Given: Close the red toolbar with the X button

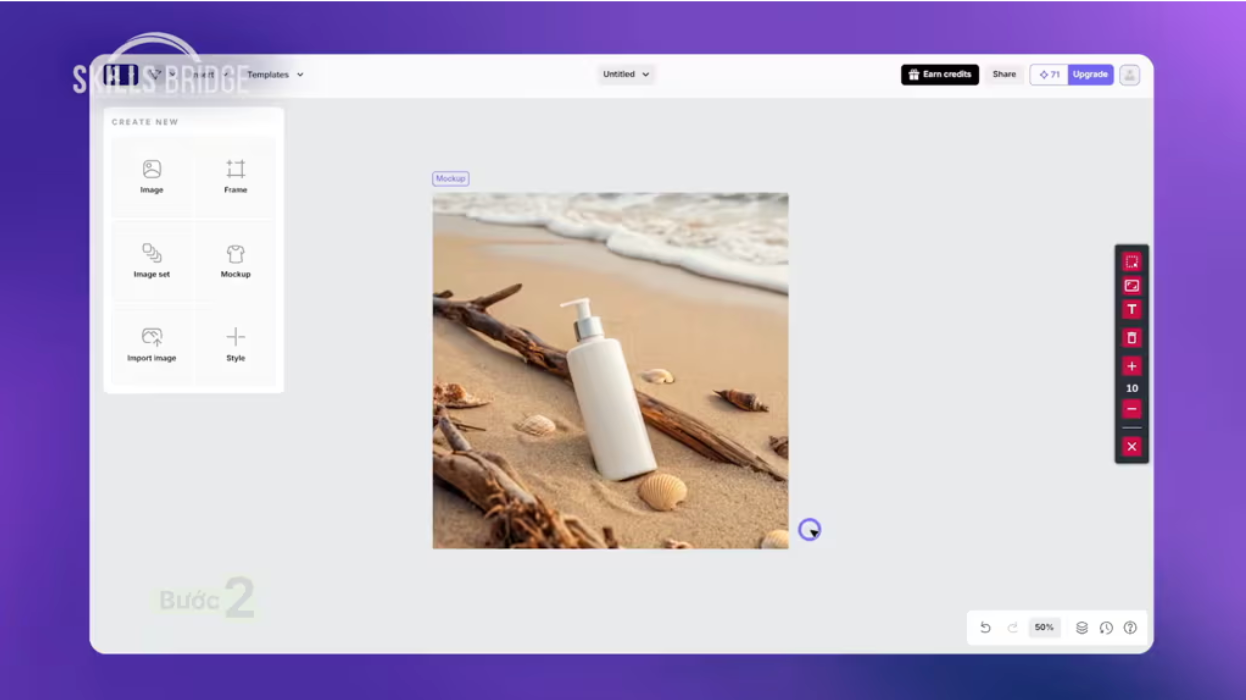Looking at the screenshot, I should (x=1132, y=447).
